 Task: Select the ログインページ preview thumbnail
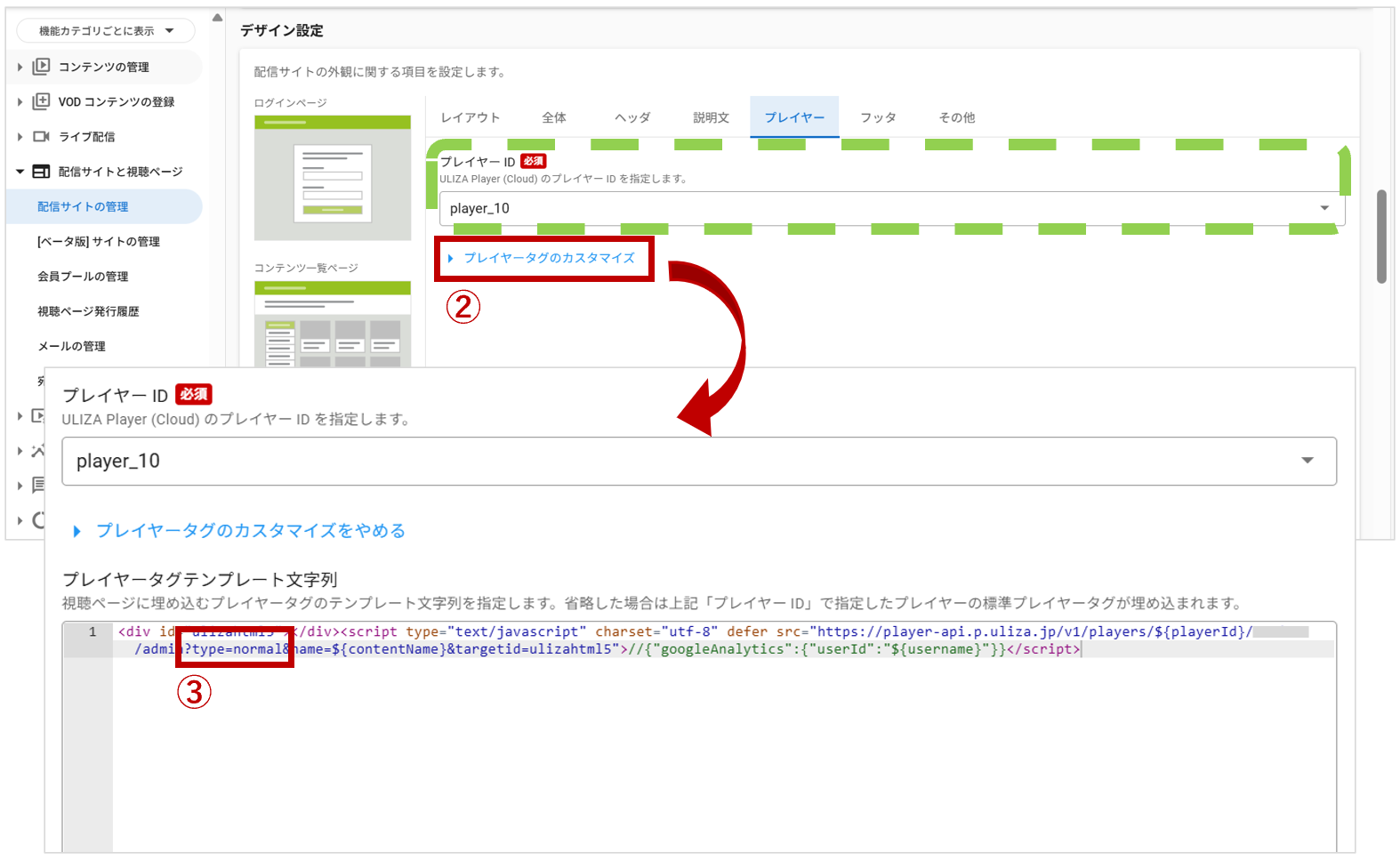pos(333,178)
